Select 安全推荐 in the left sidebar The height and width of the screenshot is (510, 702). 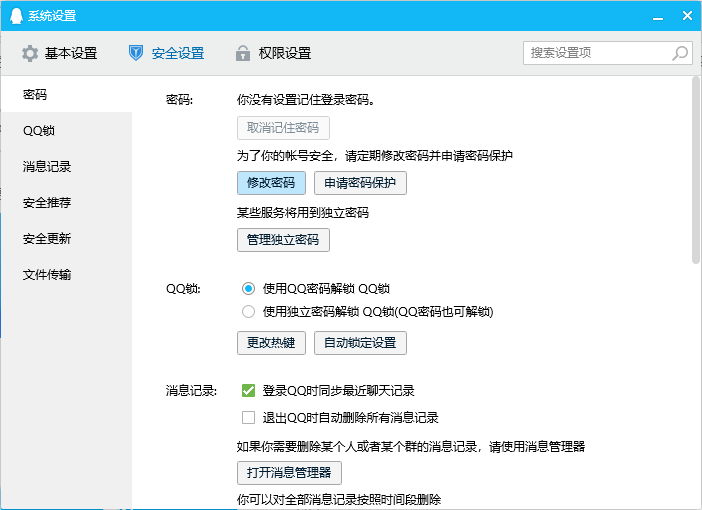pyautogui.click(x=66, y=202)
